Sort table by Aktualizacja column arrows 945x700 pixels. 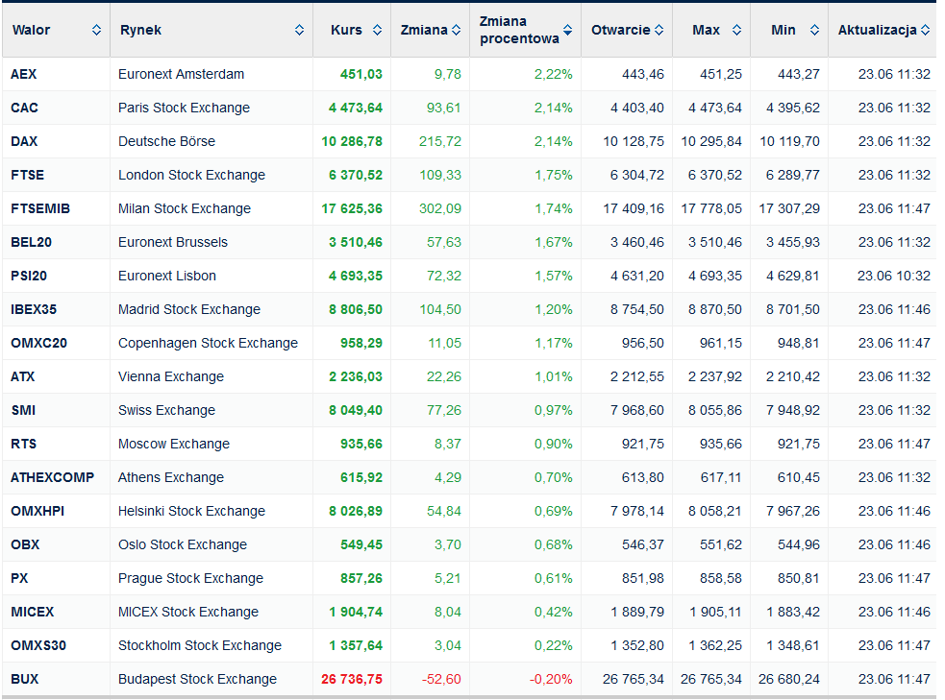tap(925, 30)
